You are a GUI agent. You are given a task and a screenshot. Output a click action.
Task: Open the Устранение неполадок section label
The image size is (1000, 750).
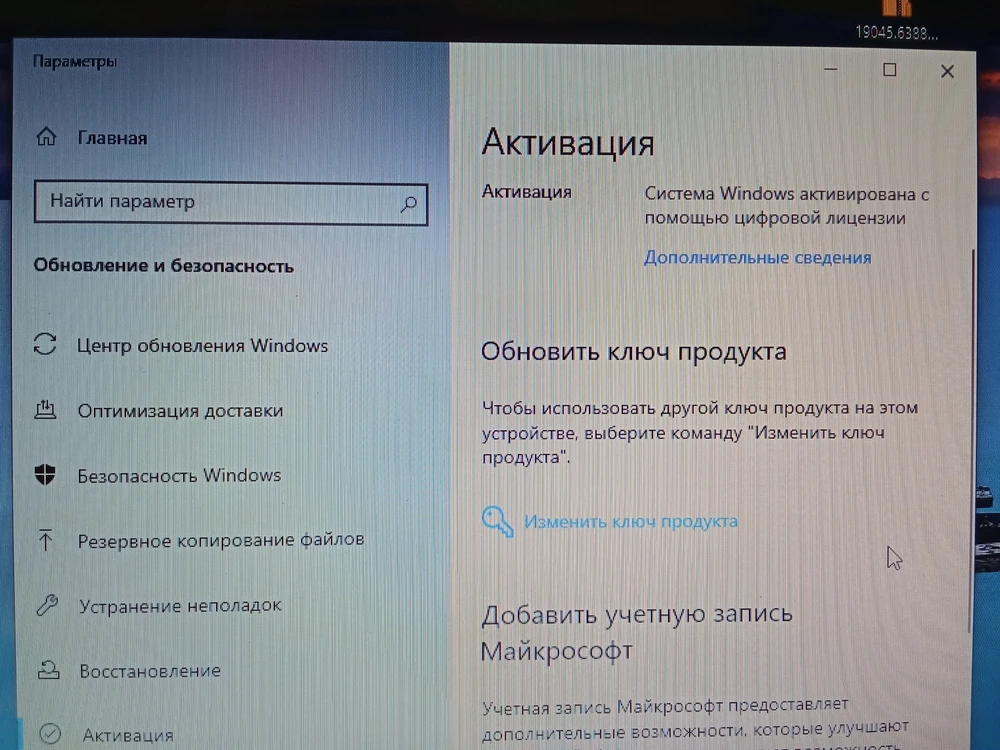[180, 605]
